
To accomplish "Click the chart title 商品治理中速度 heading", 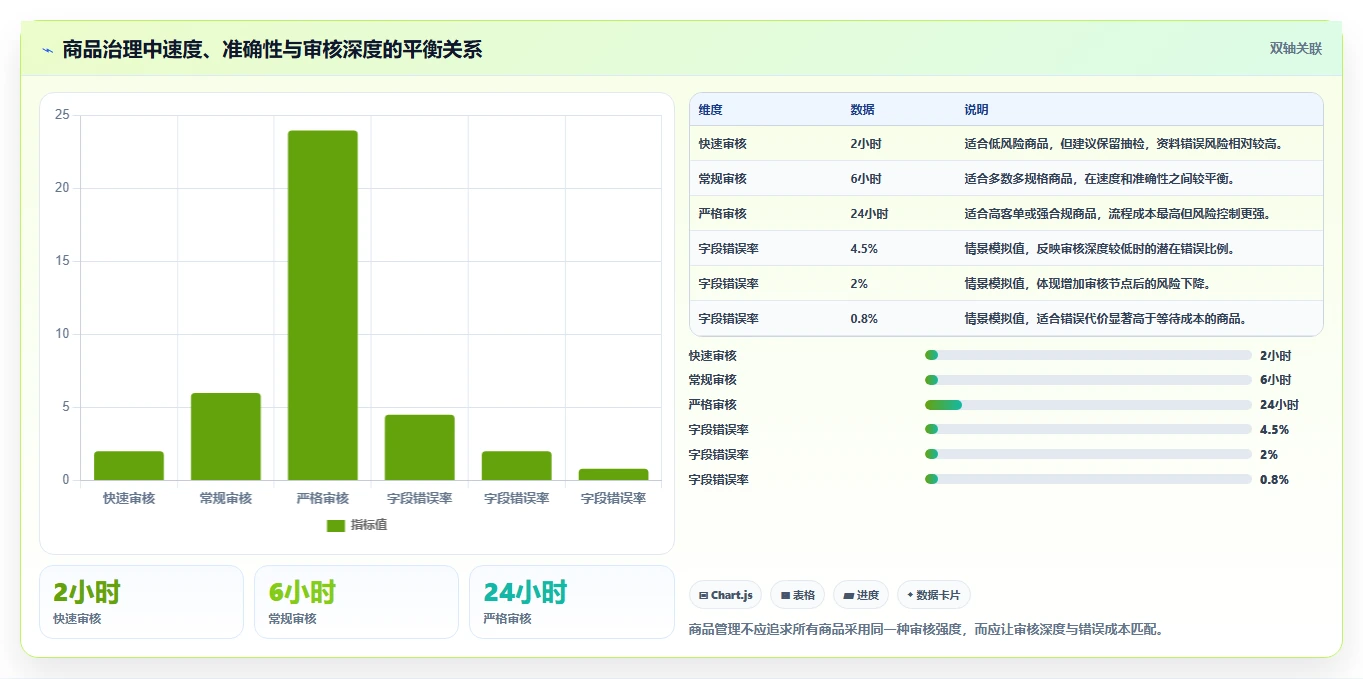I will [x=272, y=49].
